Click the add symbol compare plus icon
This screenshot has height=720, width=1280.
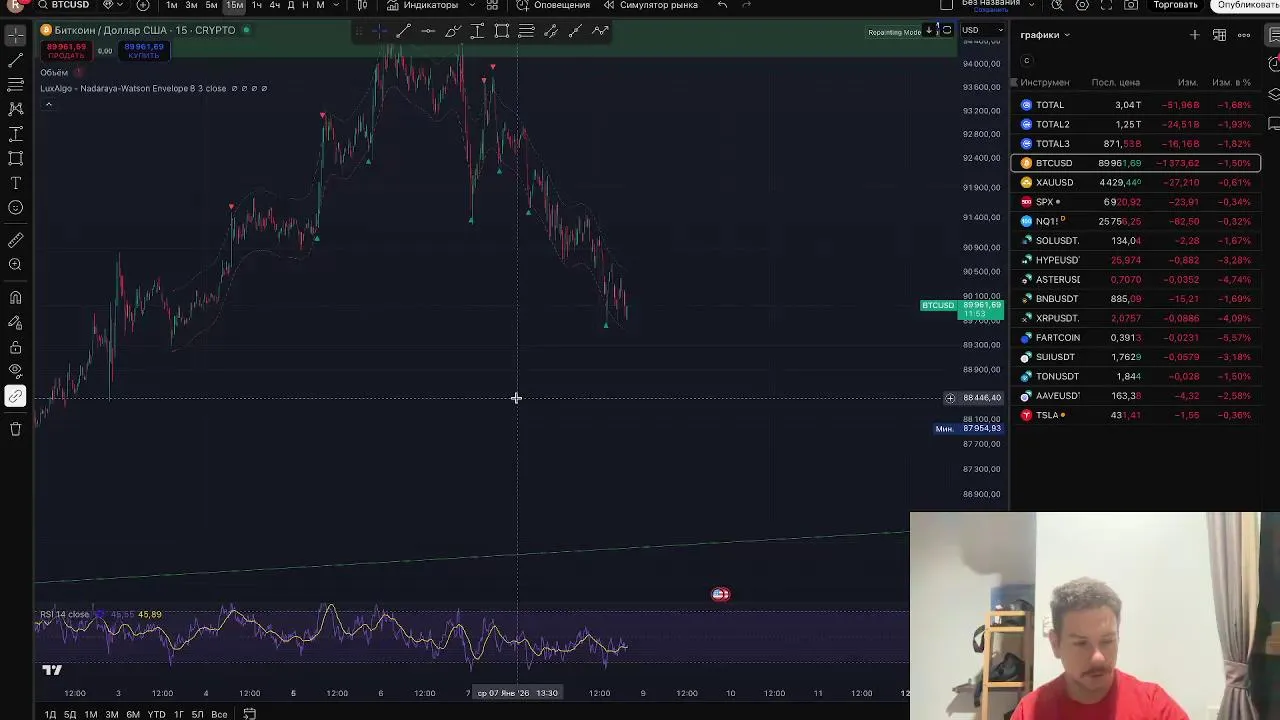click(143, 5)
